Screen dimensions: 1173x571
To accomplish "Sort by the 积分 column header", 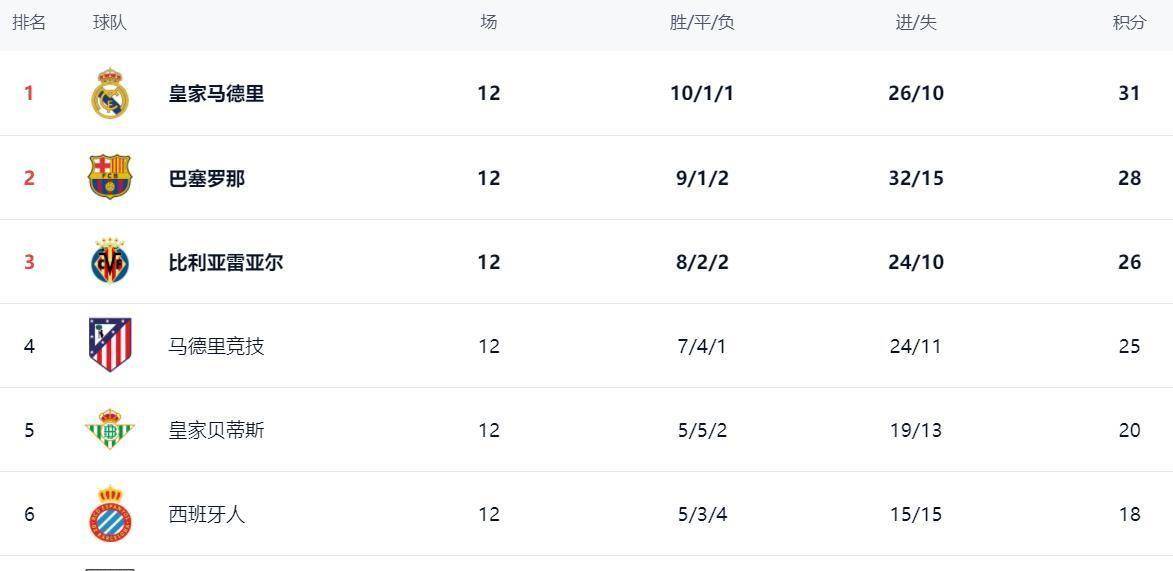I will tap(1129, 22).
